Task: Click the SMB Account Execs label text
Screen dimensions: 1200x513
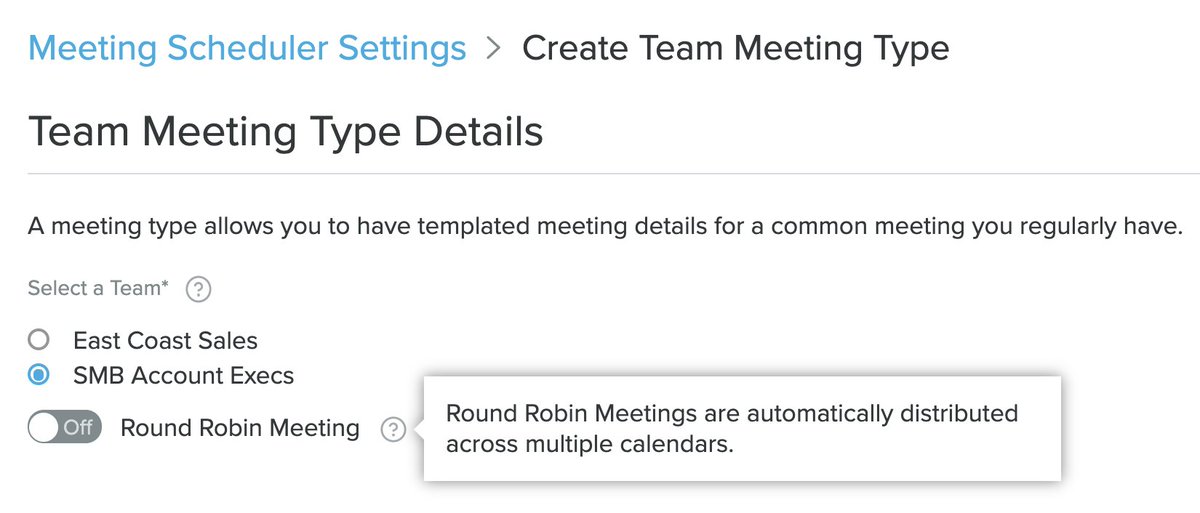Action: [x=184, y=377]
